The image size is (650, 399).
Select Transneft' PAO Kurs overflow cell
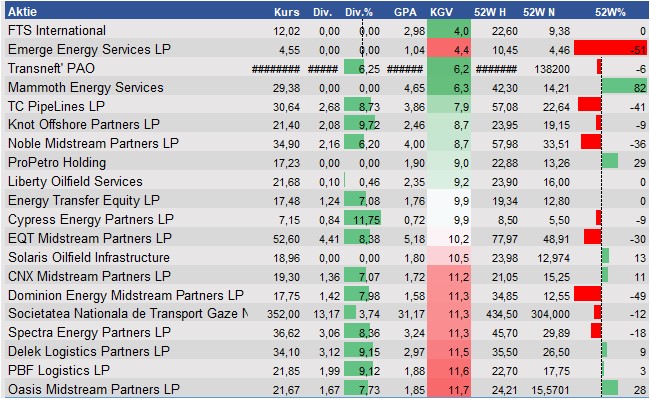[276, 69]
